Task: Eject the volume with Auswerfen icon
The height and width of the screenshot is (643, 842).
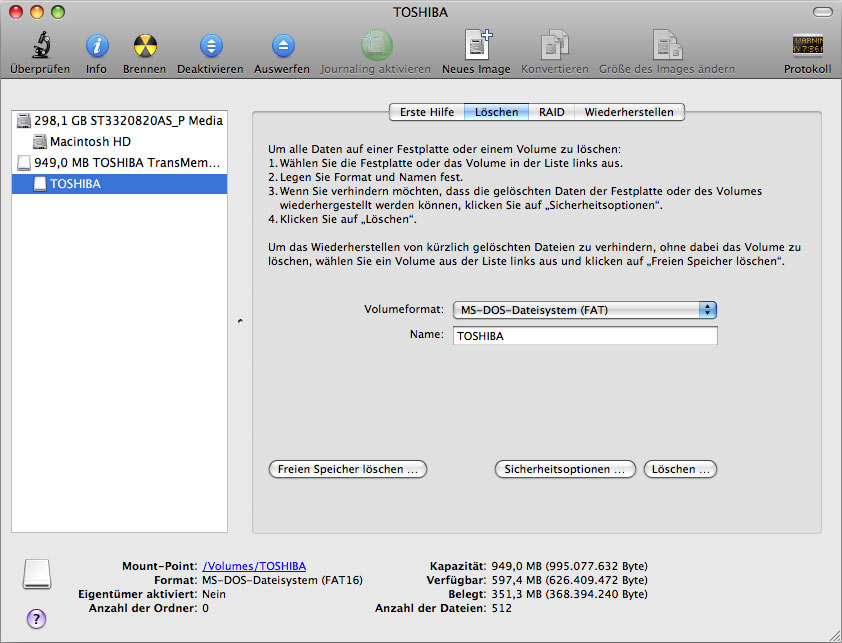Action: (x=284, y=46)
